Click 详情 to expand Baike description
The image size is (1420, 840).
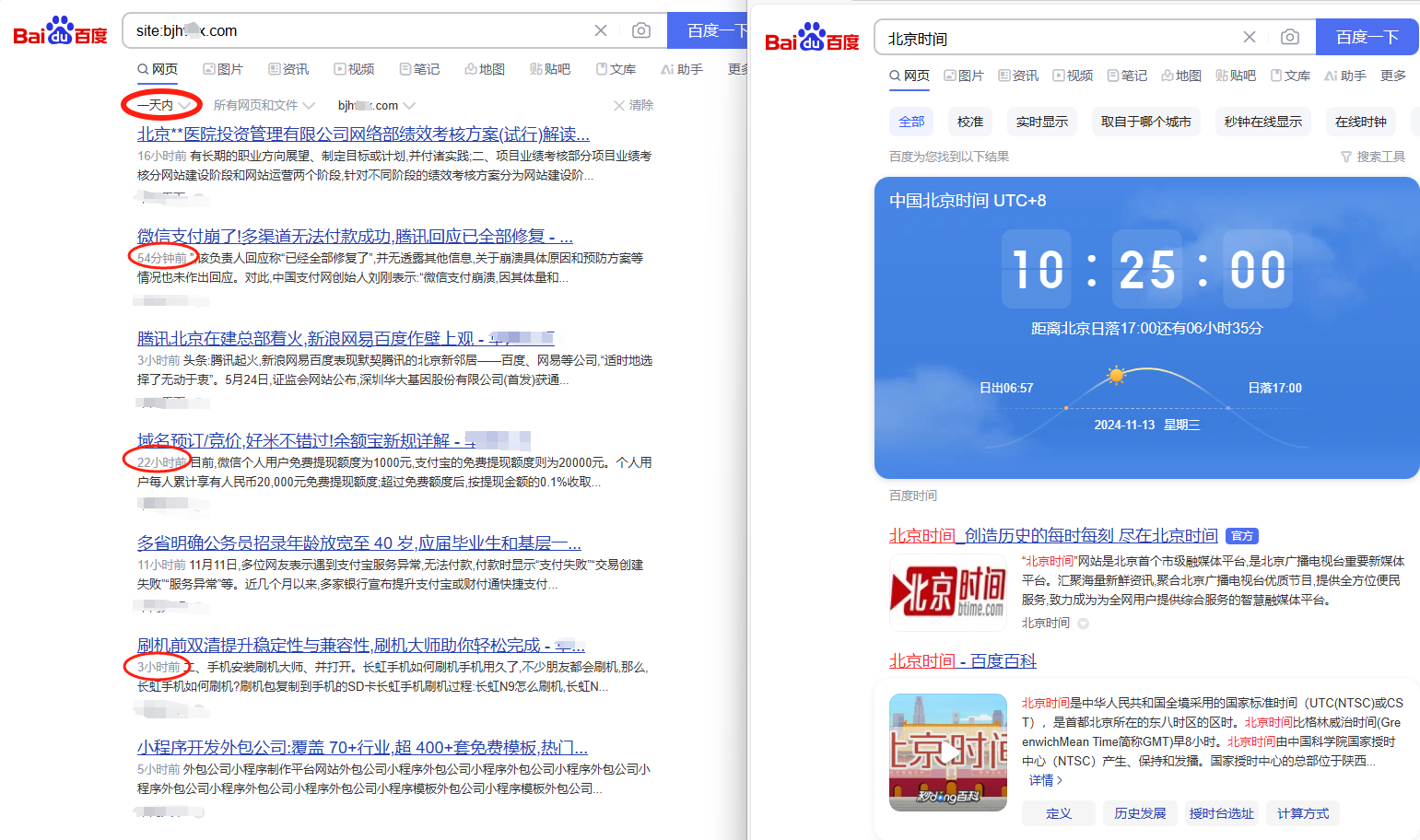pos(1046,780)
